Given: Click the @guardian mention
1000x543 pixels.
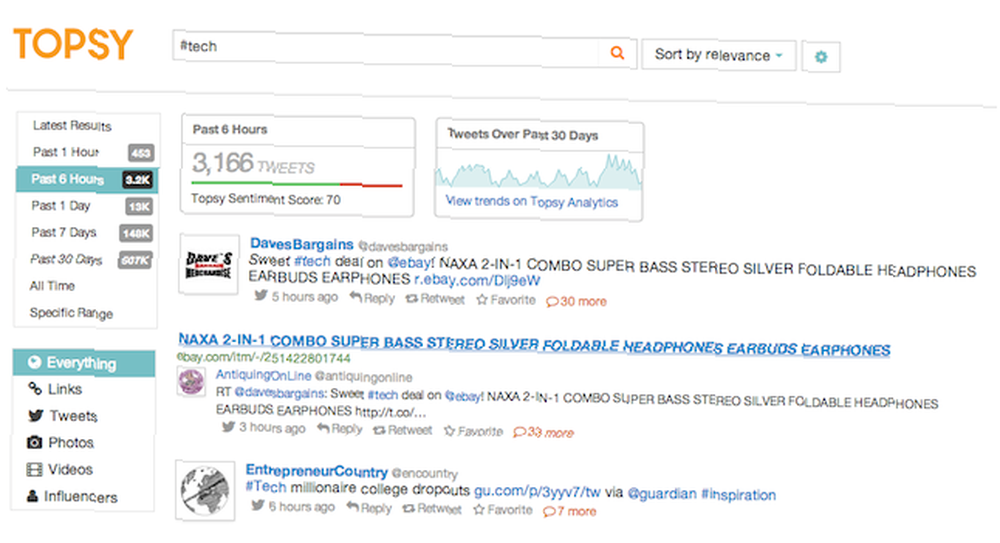Looking at the screenshot, I should pos(662,494).
